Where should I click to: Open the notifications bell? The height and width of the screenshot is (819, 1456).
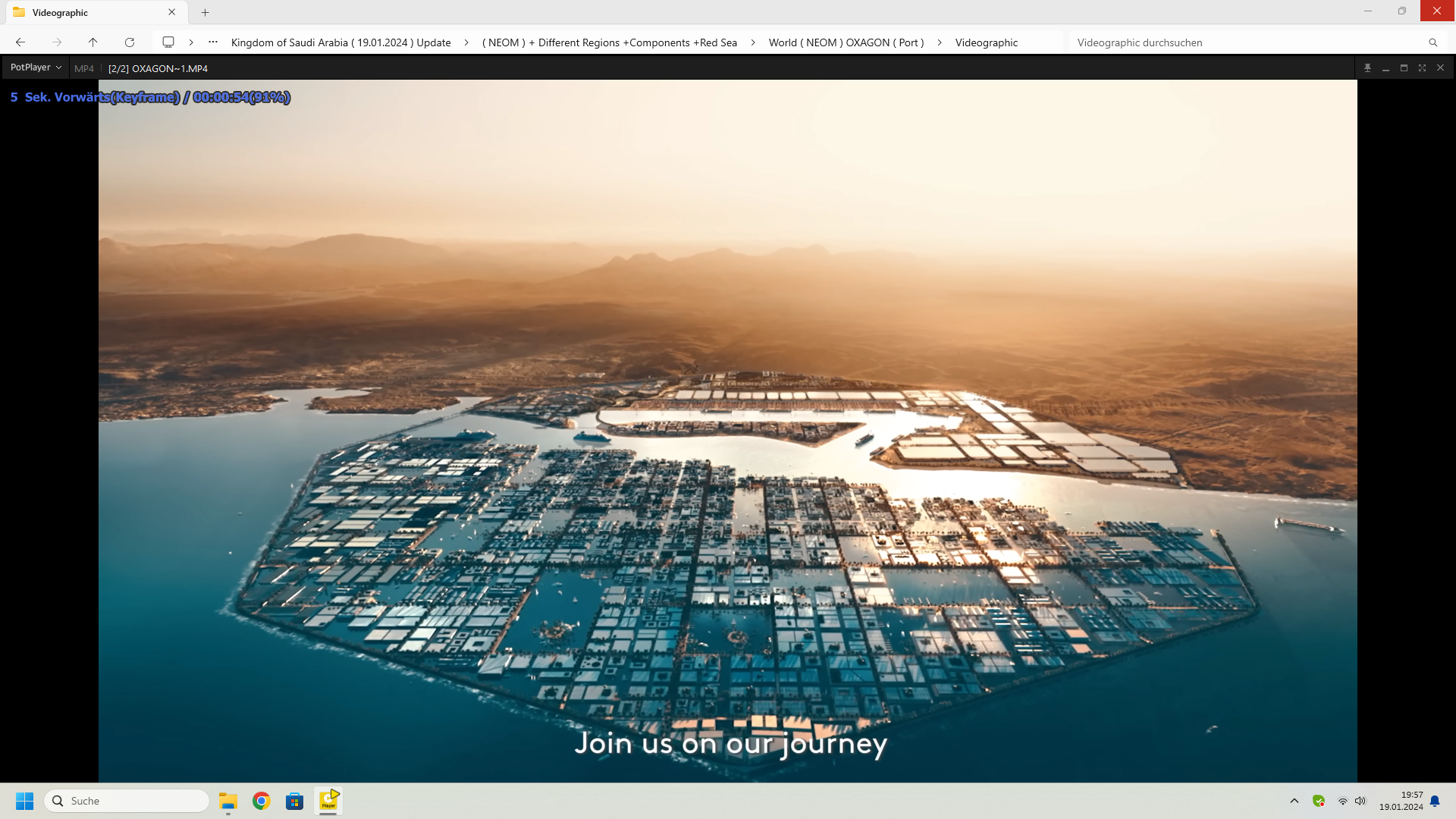(x=1435, y=801)
